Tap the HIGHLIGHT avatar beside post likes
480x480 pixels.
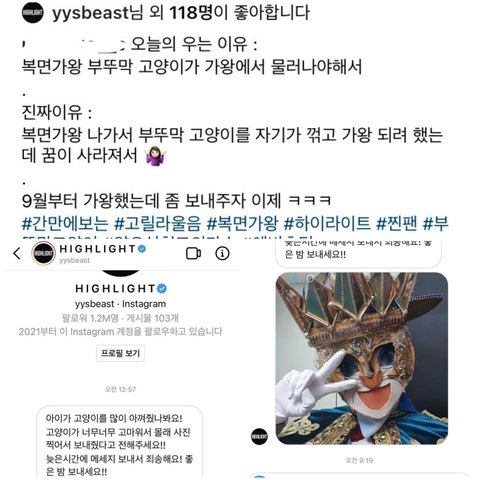click(x=33, y=13)
